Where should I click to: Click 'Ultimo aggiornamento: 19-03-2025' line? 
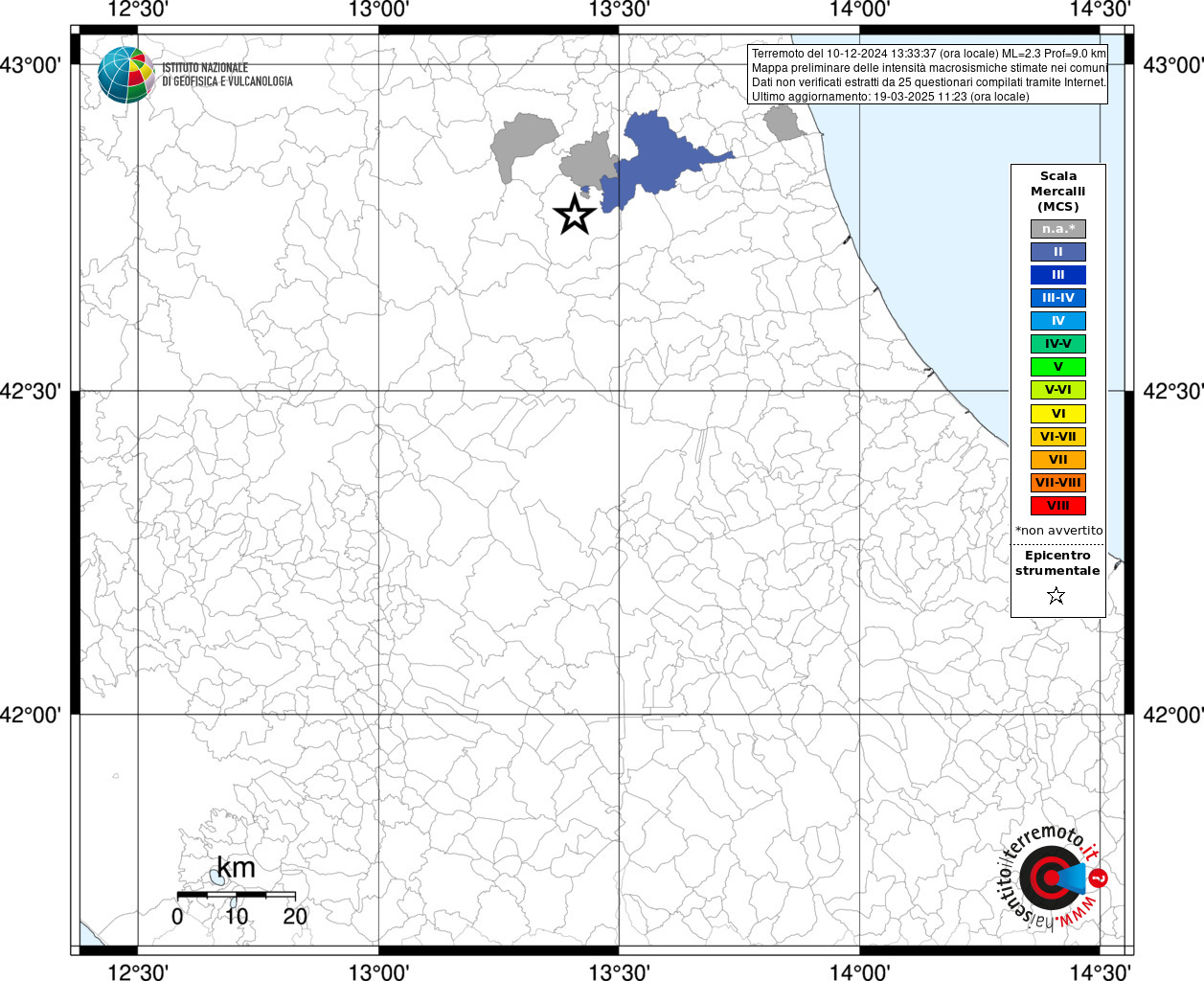click(x=890, y=97)
